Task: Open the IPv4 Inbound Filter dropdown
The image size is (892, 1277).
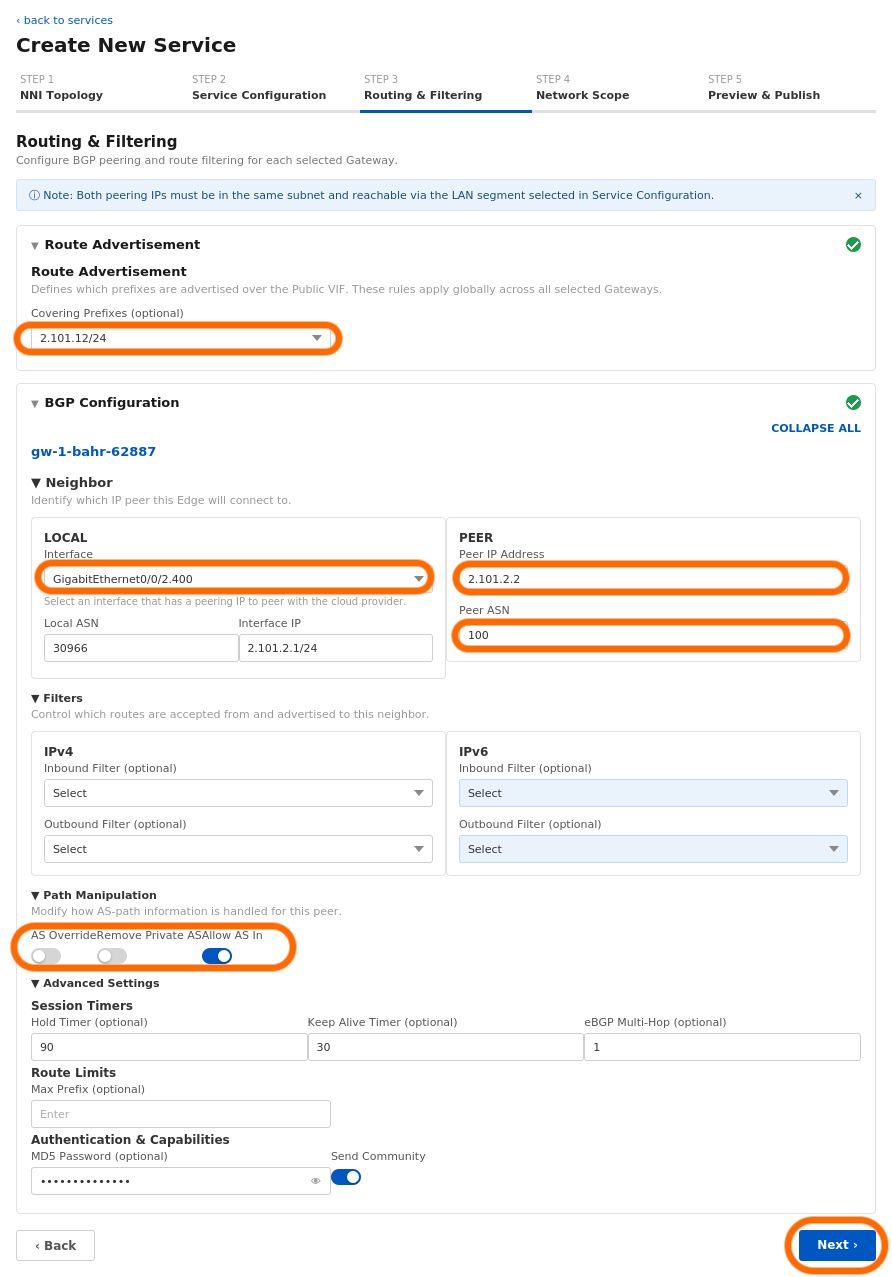Action: [238, 793]
